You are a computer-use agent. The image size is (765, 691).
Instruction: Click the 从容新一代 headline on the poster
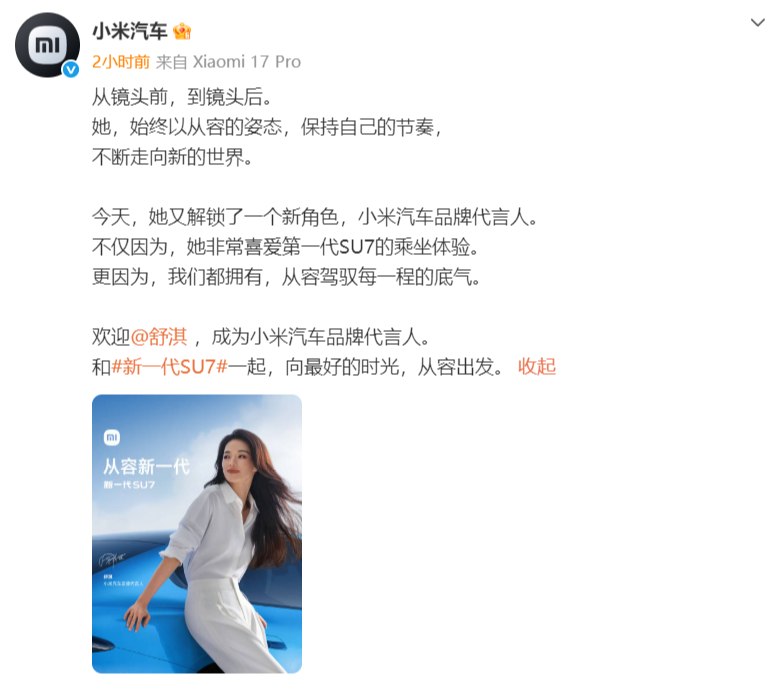[146, 467]
